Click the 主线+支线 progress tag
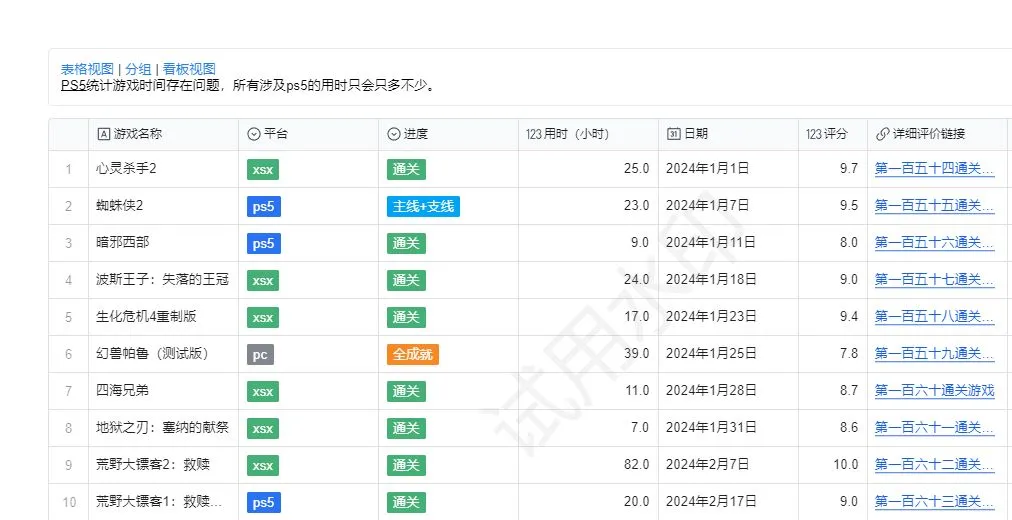The height and width of the screenshot is (520, 1012). point(423,206)
